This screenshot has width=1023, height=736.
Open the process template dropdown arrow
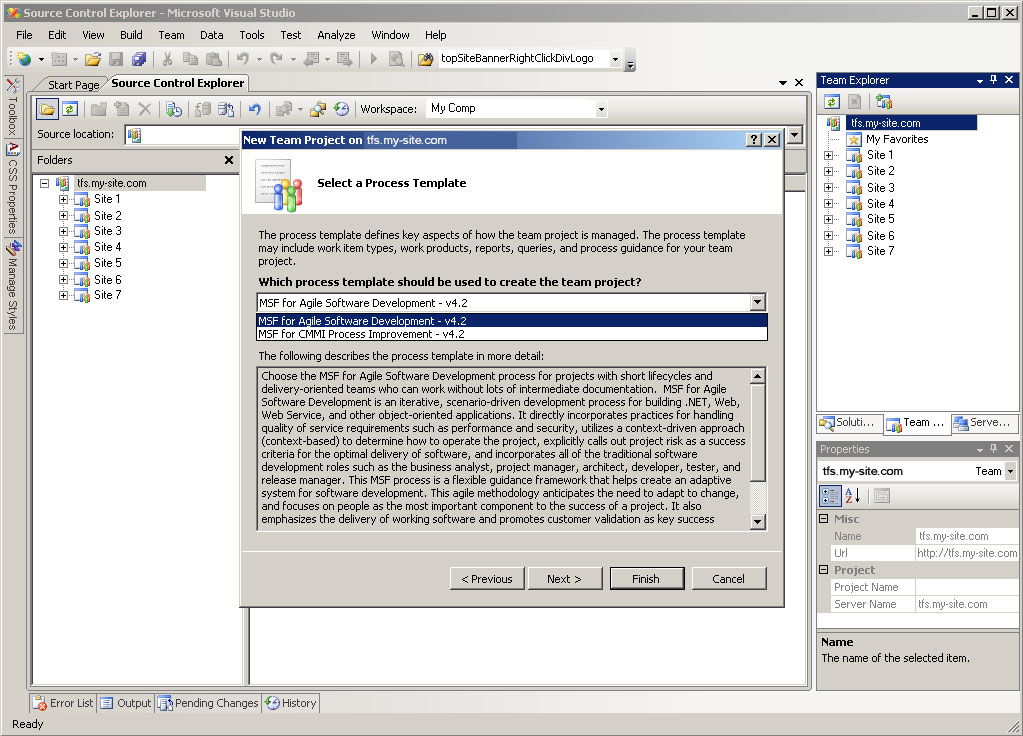pyautogui.click(x=757, y=302)
